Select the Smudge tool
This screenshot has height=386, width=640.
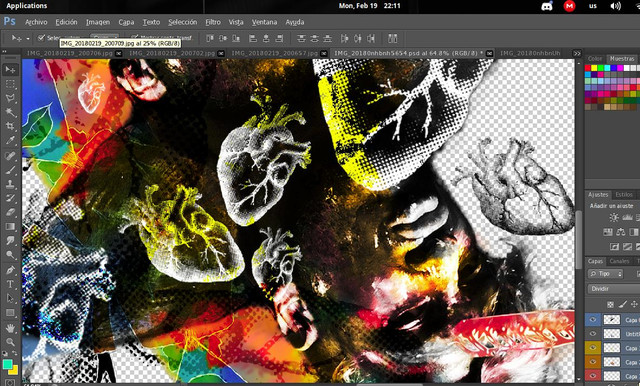point(10,241)
